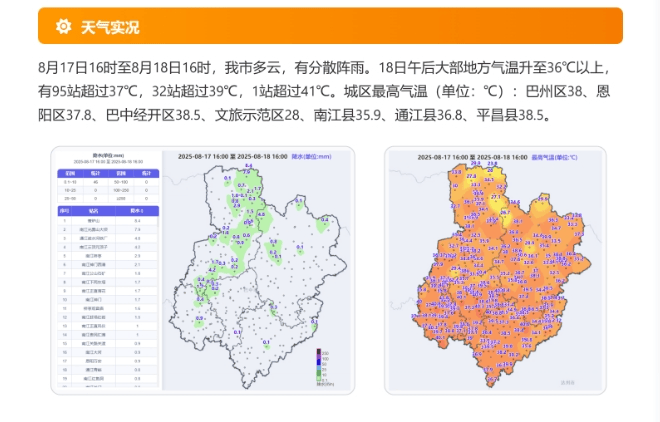Click the 最高气温(单位:℃) title on temperature map
Image resolution: width=660 pixels, height=422 pixels.
coord(569,157)
